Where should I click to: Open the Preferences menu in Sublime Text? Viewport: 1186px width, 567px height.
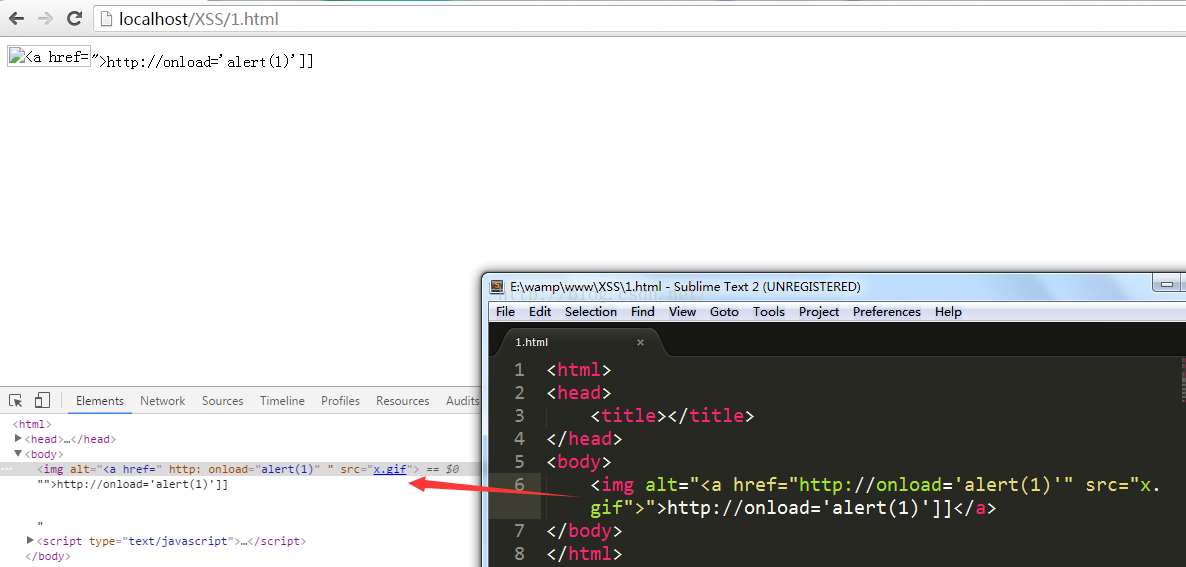coord(886,311)
